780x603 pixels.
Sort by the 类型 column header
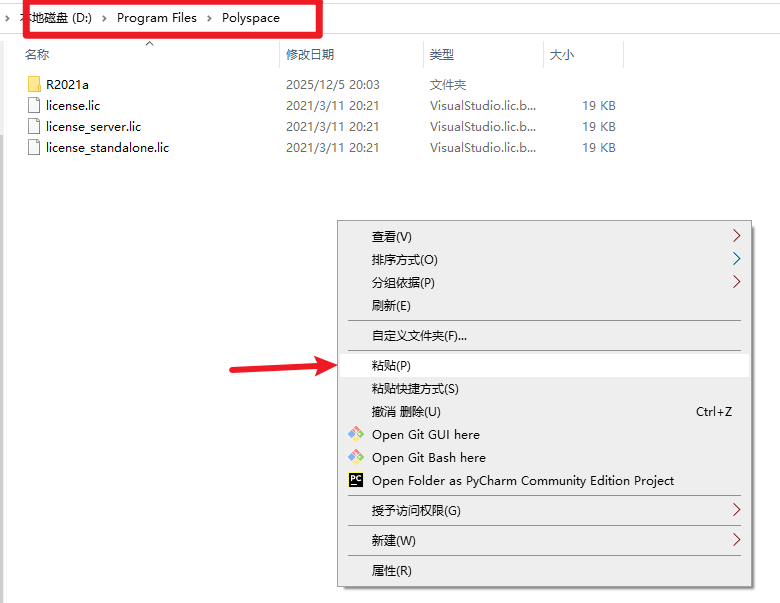[x=442, y=54]
